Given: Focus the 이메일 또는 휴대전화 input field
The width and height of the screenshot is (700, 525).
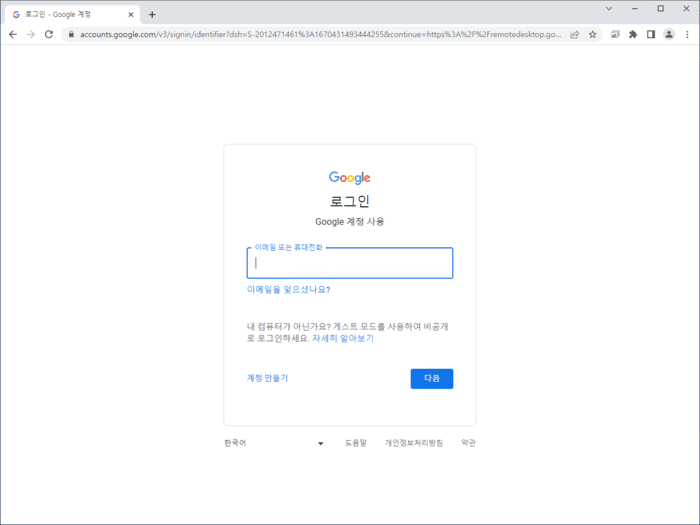Looking at the screenshot, I should (x=350, y=263).
